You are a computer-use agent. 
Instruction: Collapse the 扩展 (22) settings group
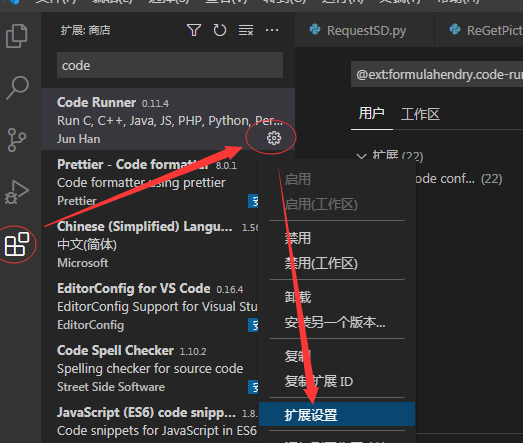click(x=361, y=156)
